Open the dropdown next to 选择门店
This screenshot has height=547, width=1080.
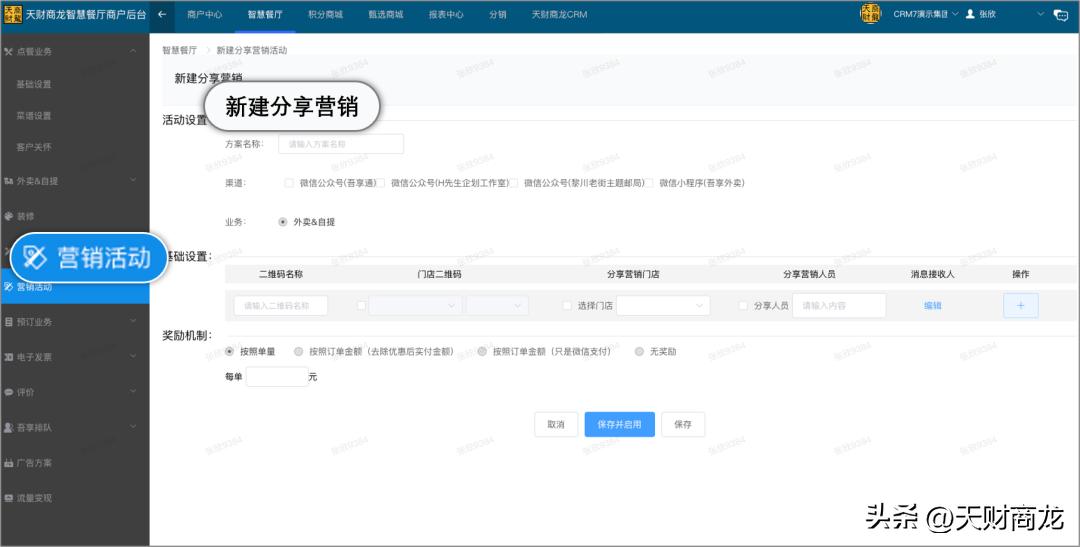662,306
